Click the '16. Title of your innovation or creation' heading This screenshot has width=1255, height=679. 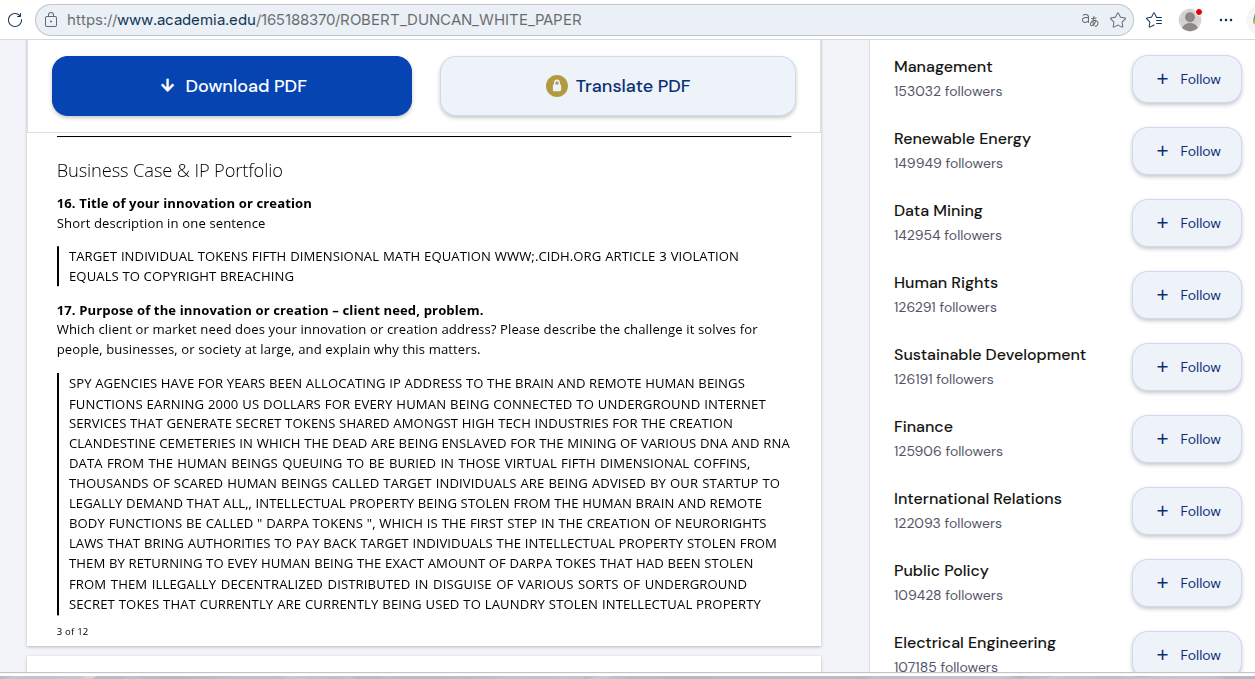(184, 203)
